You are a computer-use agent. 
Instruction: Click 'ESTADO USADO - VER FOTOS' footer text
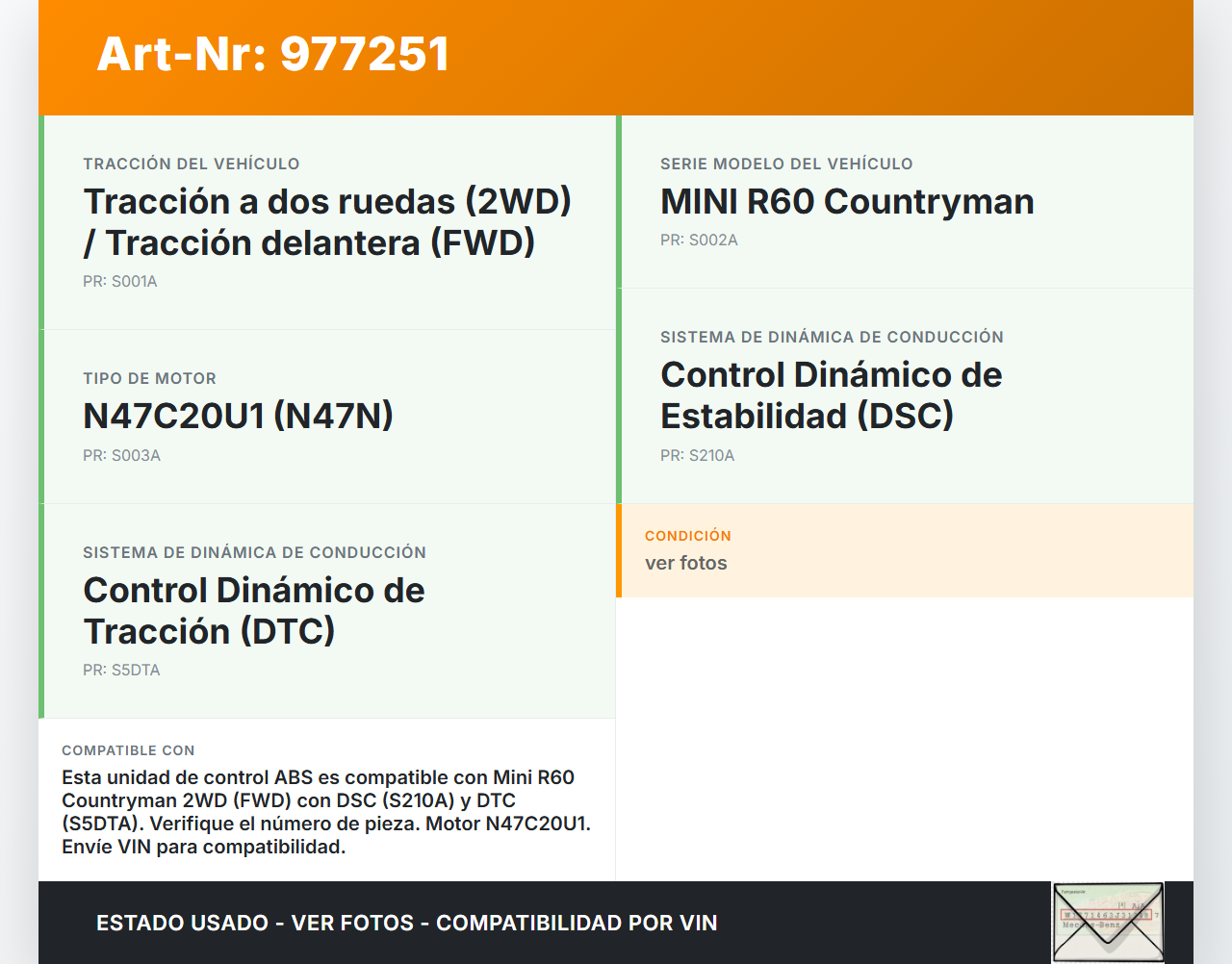(255, 923)
